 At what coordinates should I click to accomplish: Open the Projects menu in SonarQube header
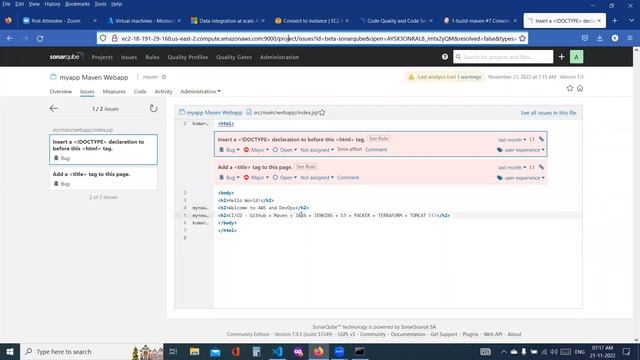click(x=102, y=57)
